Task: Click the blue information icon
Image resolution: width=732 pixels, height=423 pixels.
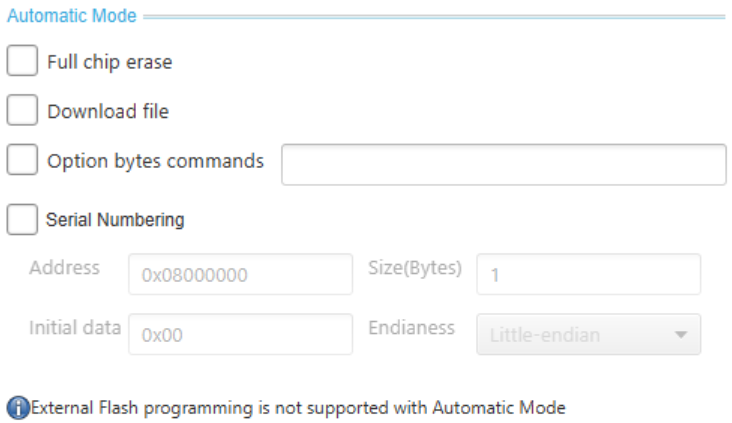Action: 18,408
